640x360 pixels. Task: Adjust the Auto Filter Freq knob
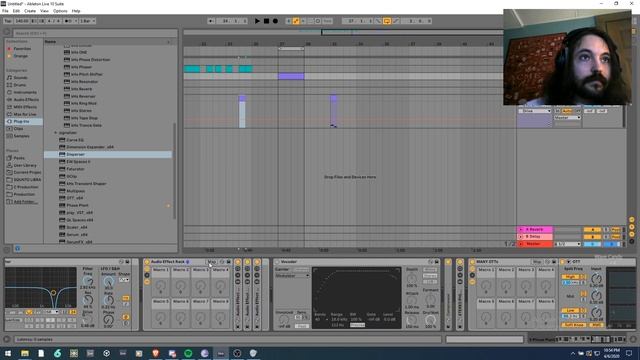[x=88, y=281]
